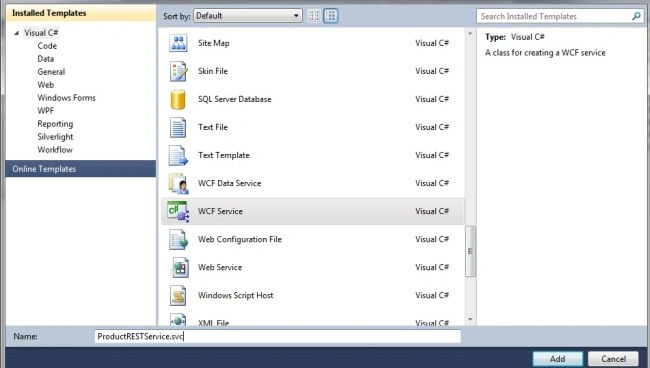
Task: Click the Text File label
Action: pyautogui.click(x=213, y=127)
